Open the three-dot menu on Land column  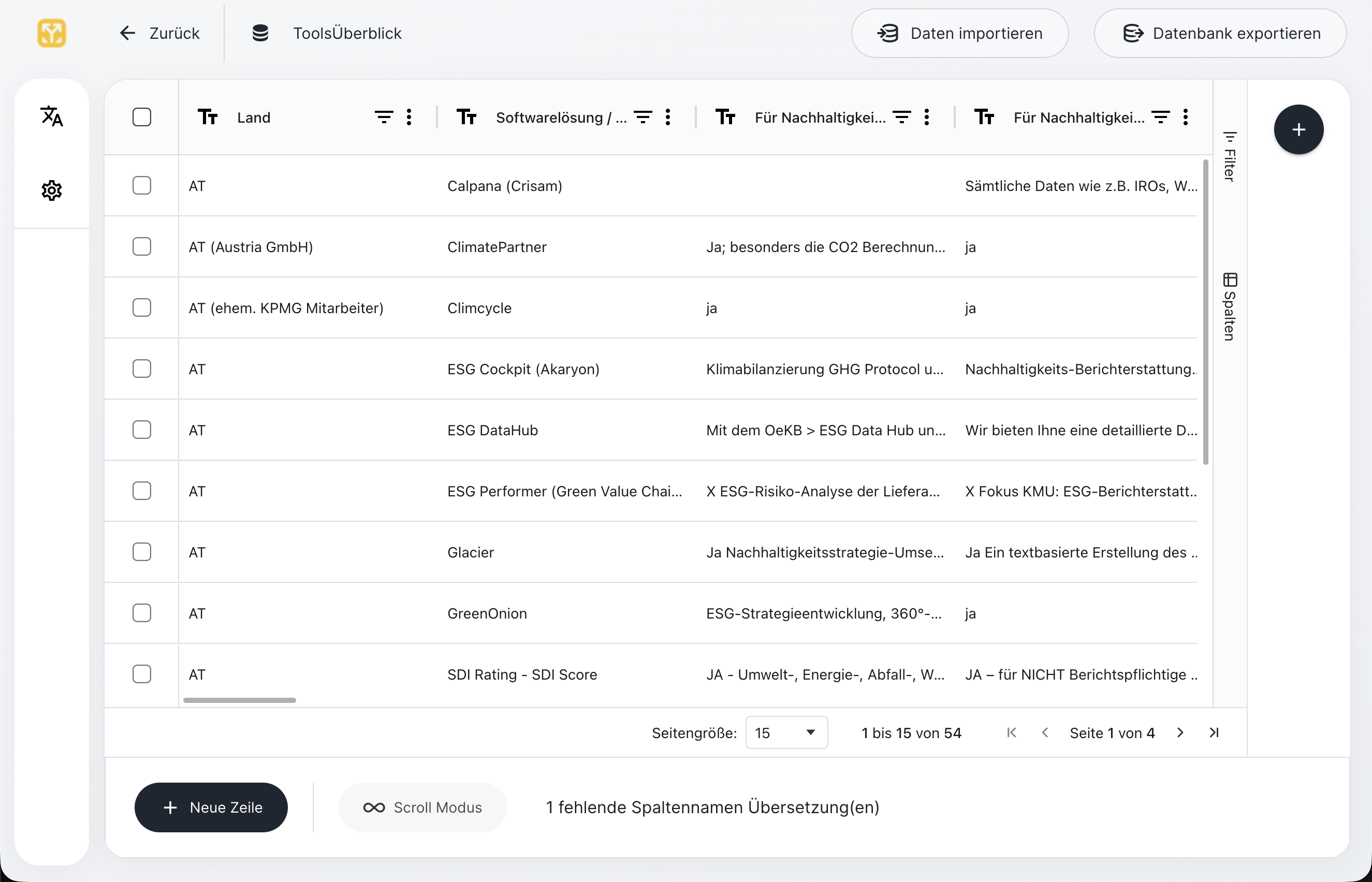tap(409, 117)
